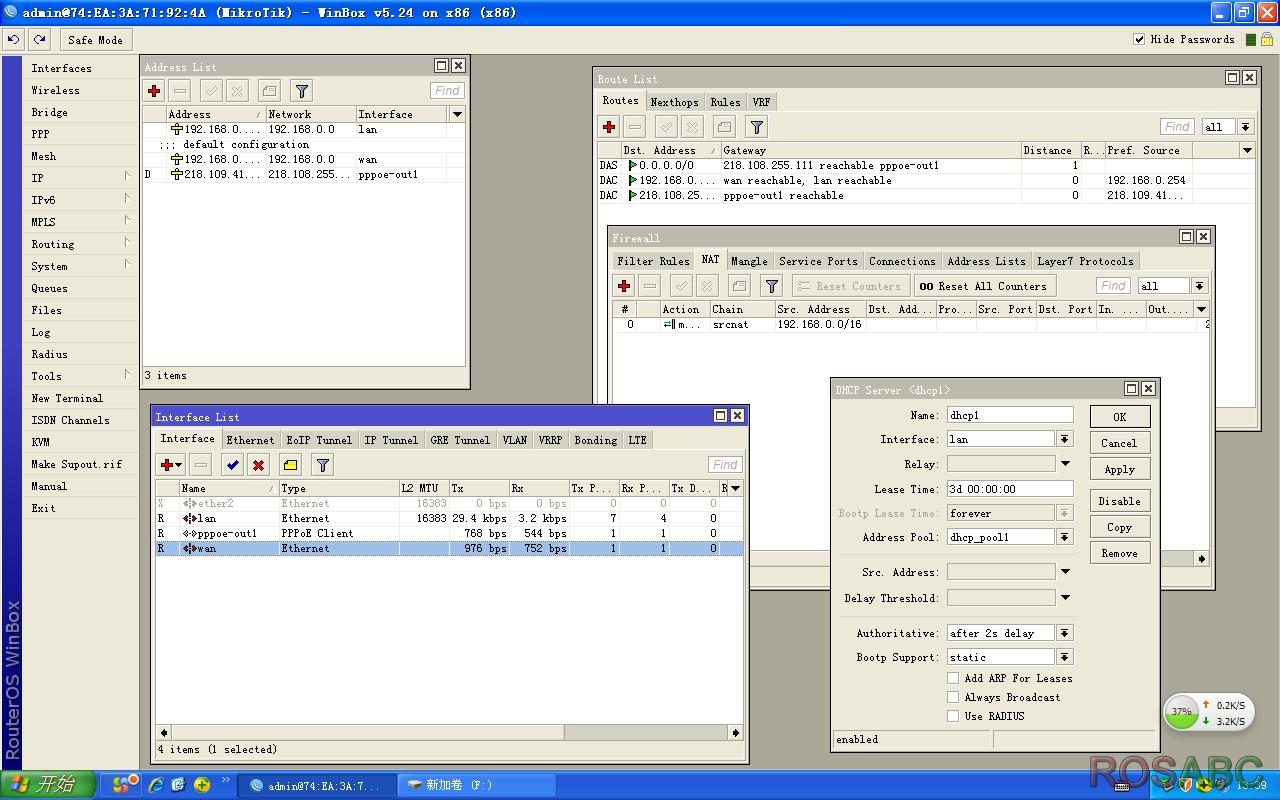Open Internet Explorer from quick launch

[156, 785]
